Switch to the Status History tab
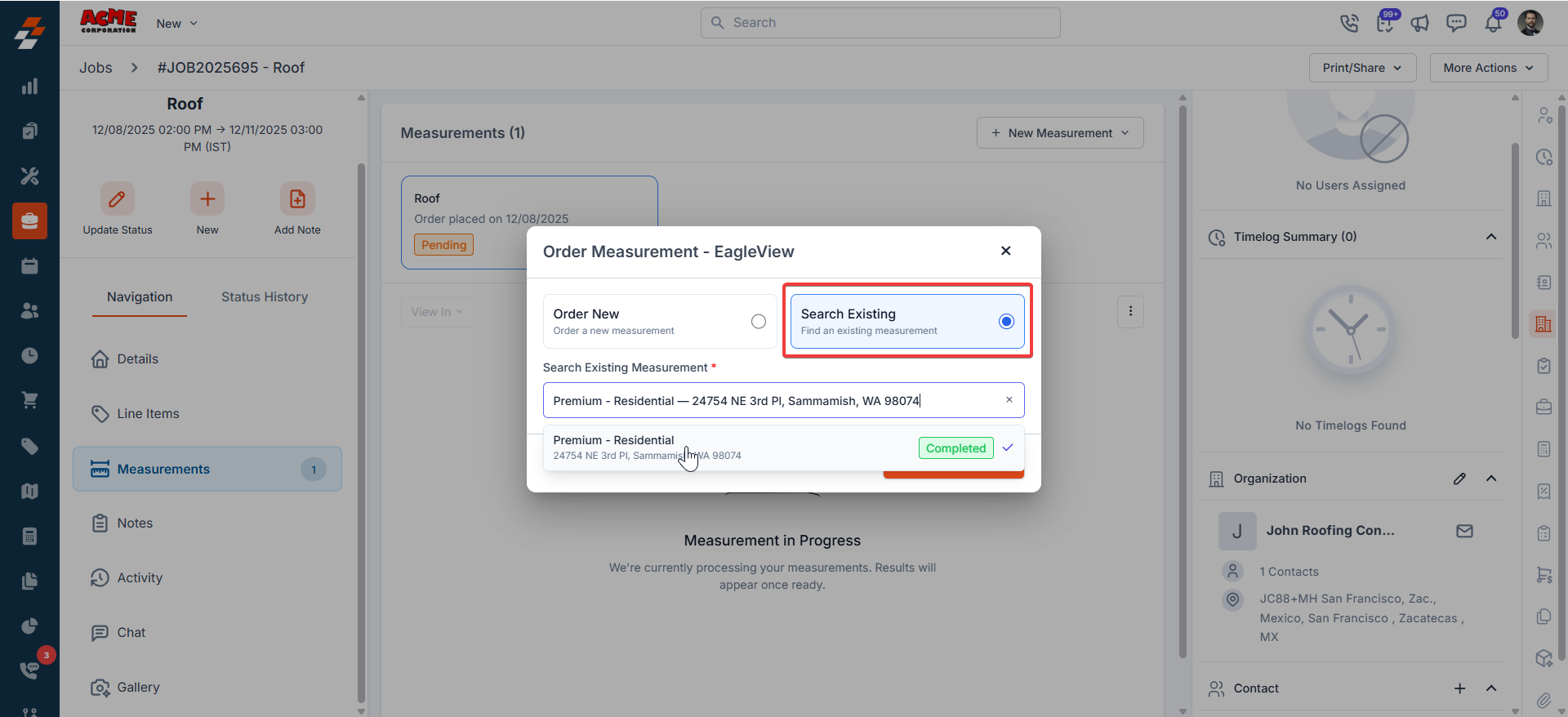1568x717 pixels. [x=265, y=297]
